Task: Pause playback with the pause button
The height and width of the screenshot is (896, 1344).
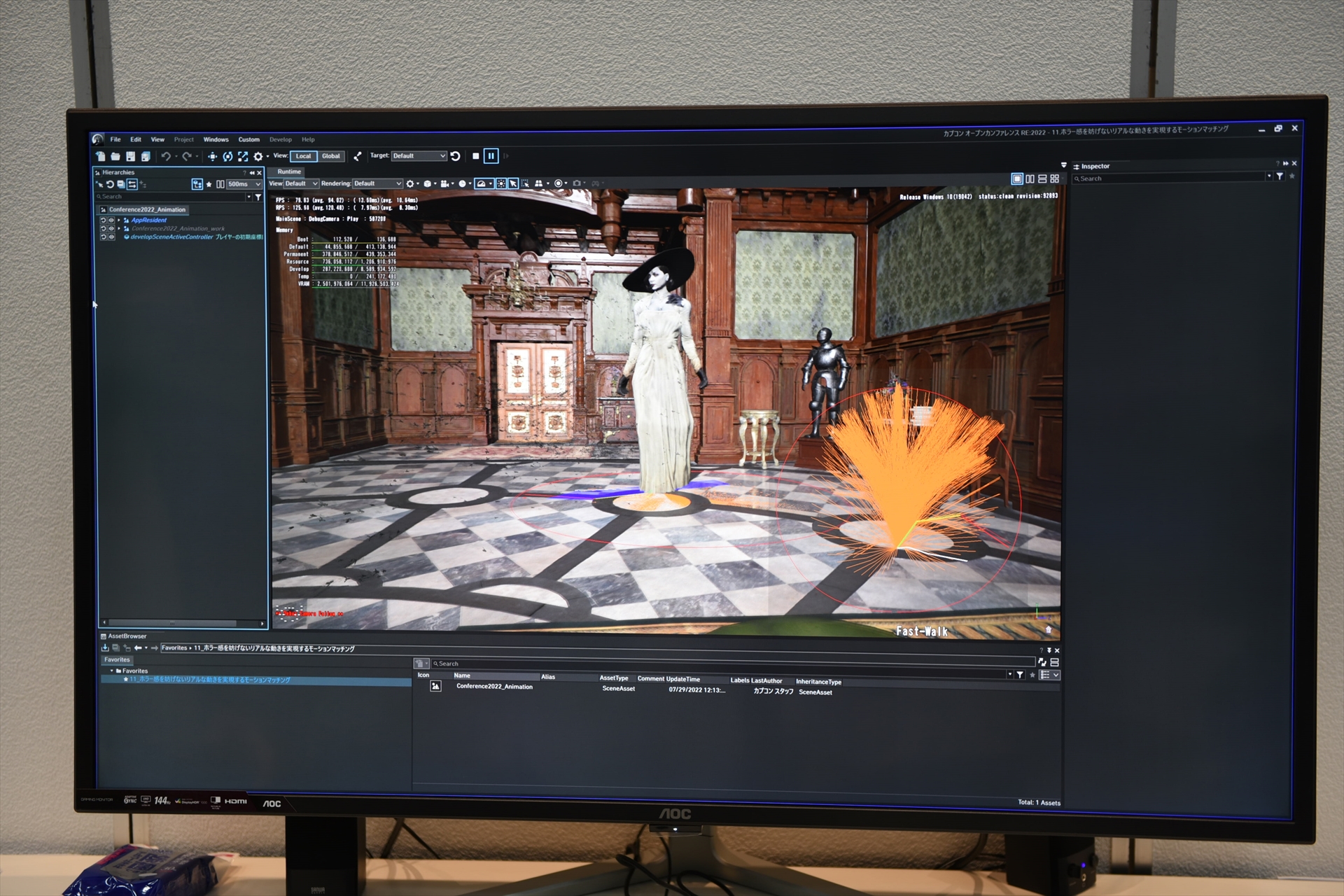Action: point(491,156)
